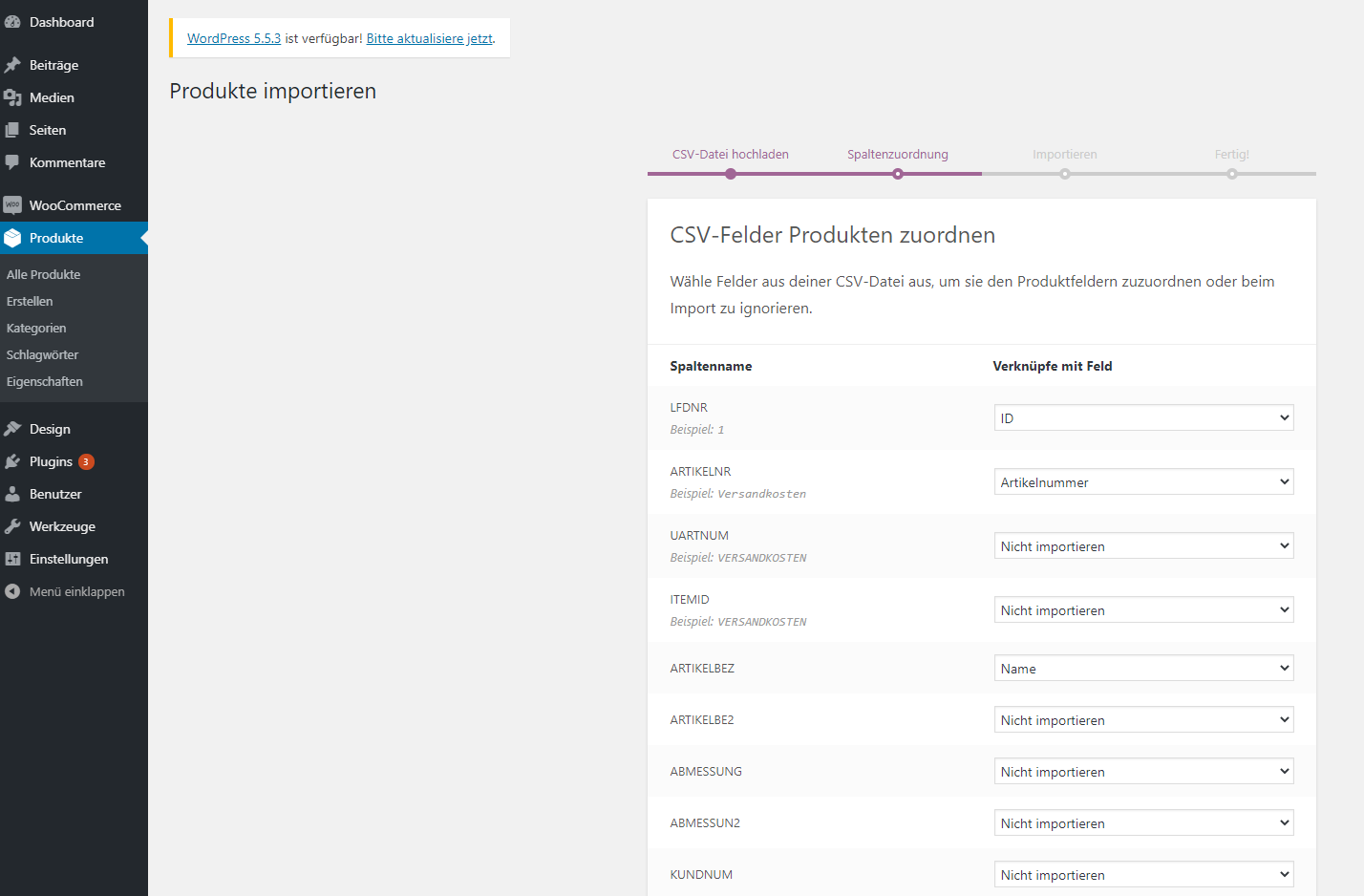1364x896 pixels.
Task: Click the Werkzeuge wrench icon
Action: [x=12, y=526]
